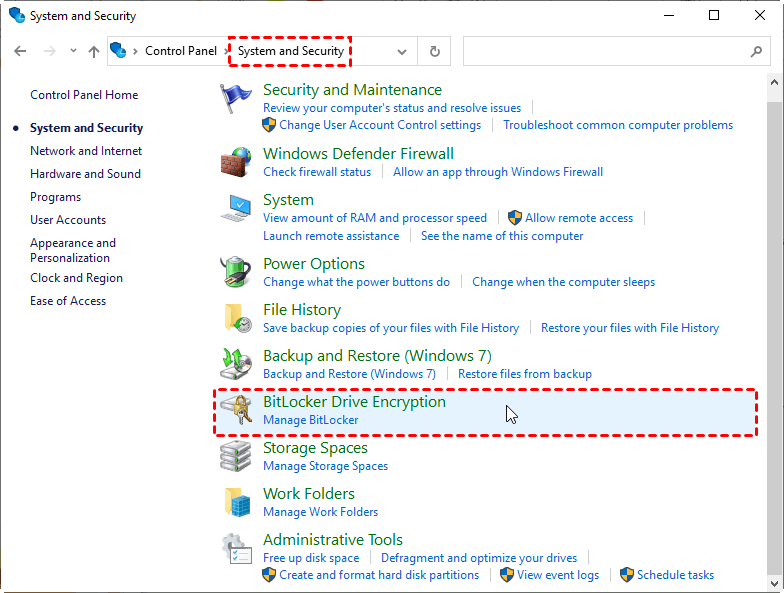
Task: Click the Windows Defender Firewall brick wall icon
Action: (236, 162)
